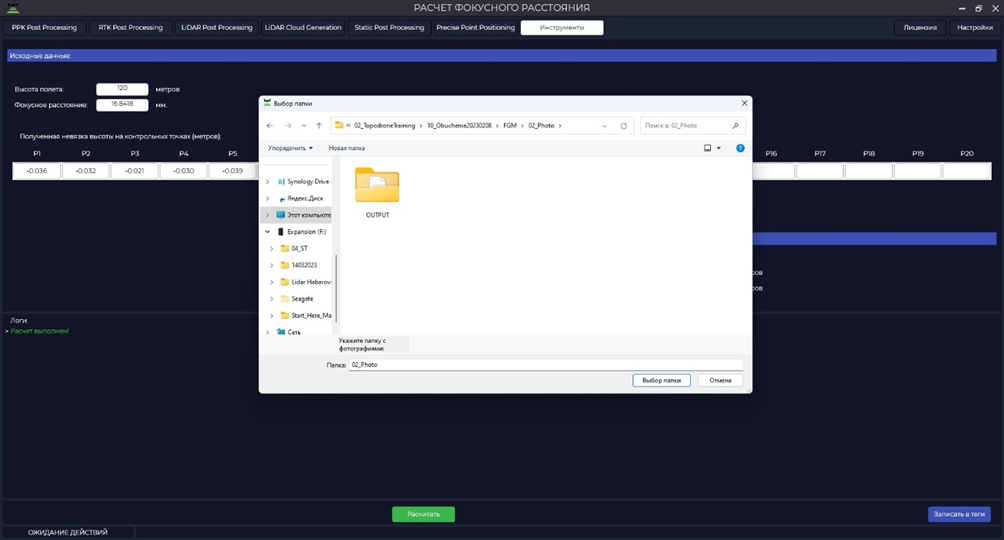Go up one folder level arrow
1004x540 pixels.
(319, 126)
